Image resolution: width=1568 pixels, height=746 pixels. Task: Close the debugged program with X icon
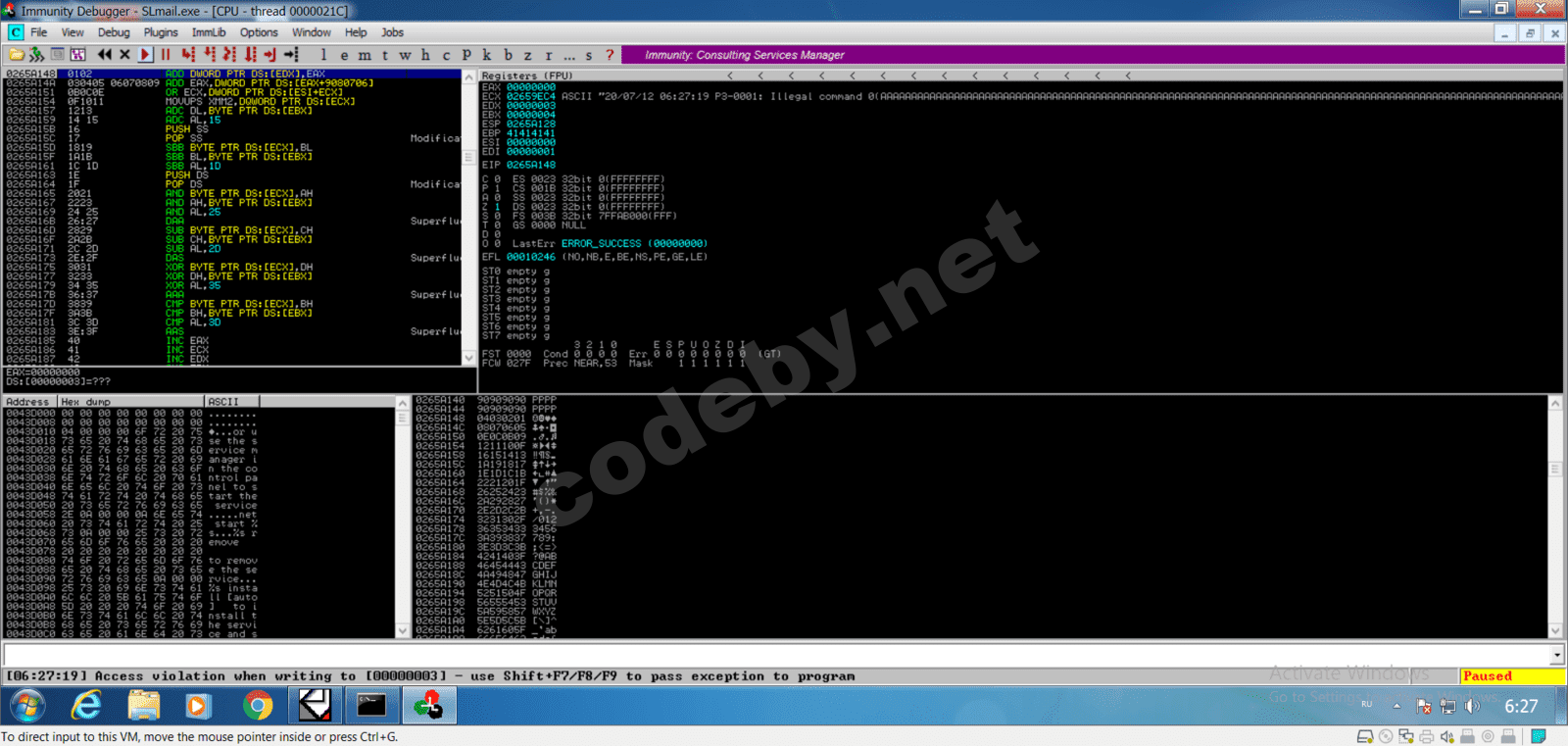pyautogui.click(x=124, y=55)
